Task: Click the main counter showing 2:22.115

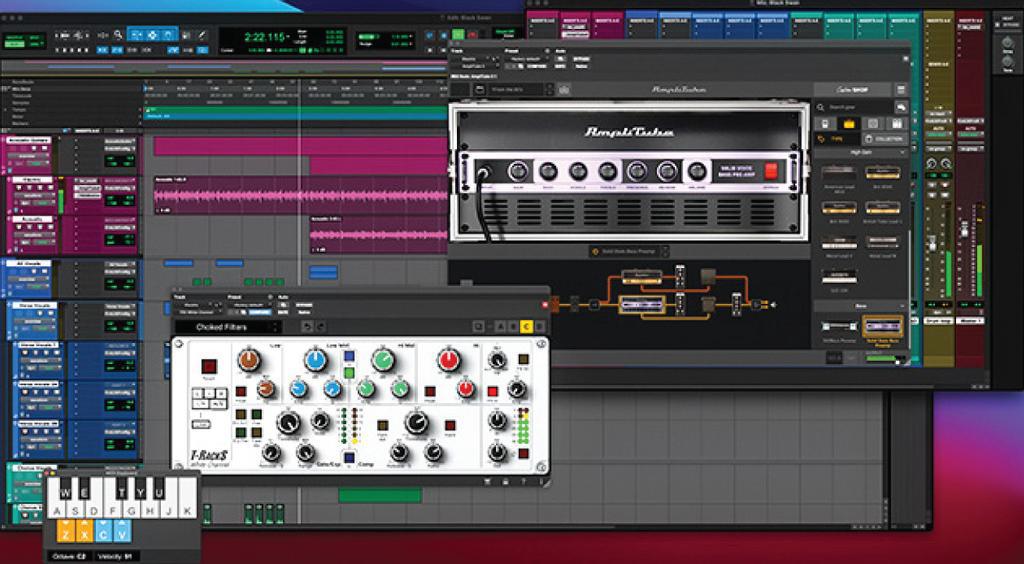Action: click(x=264, y=37)
